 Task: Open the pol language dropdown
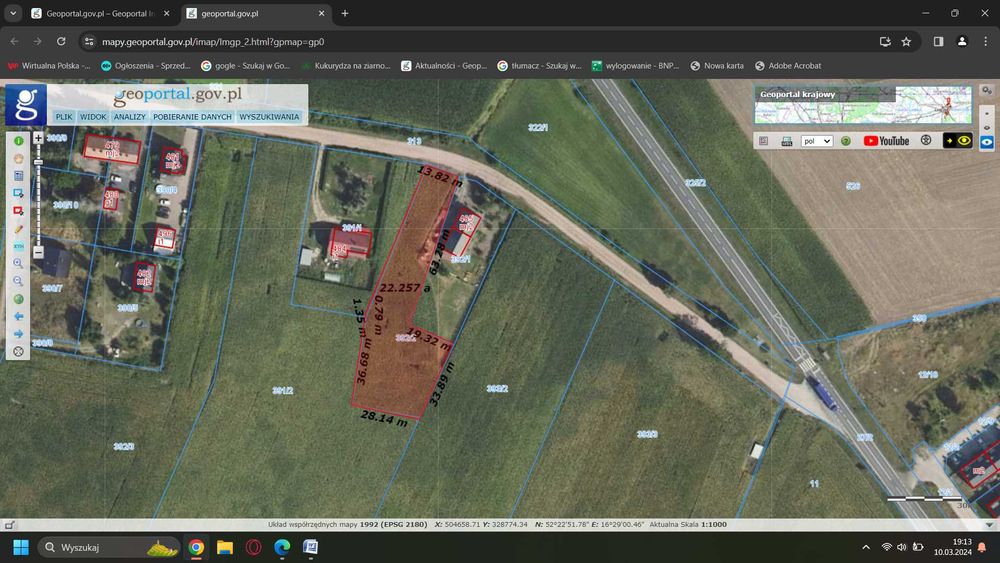(817, 141)
